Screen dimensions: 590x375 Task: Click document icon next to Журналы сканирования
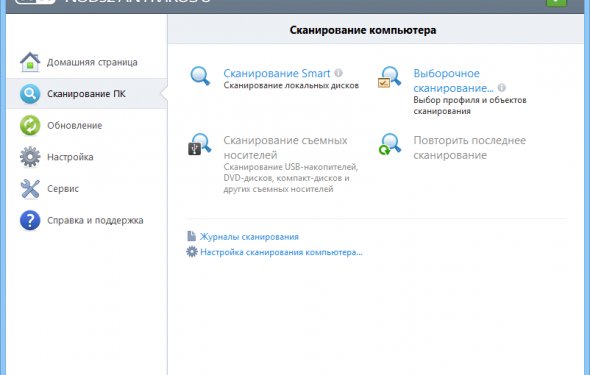tap(192, 236)
